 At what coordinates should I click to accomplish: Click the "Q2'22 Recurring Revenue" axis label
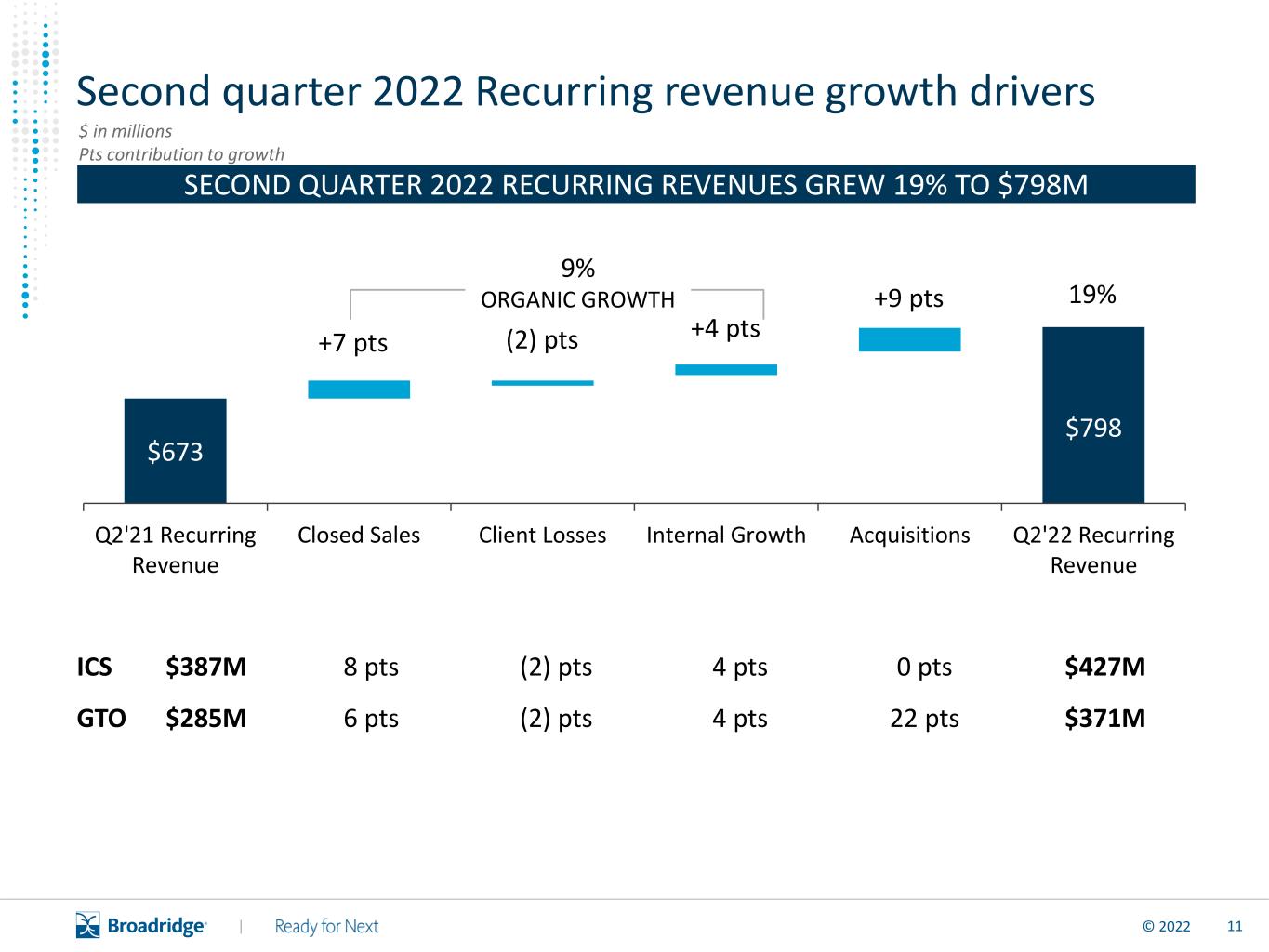tap(1093, 549)
